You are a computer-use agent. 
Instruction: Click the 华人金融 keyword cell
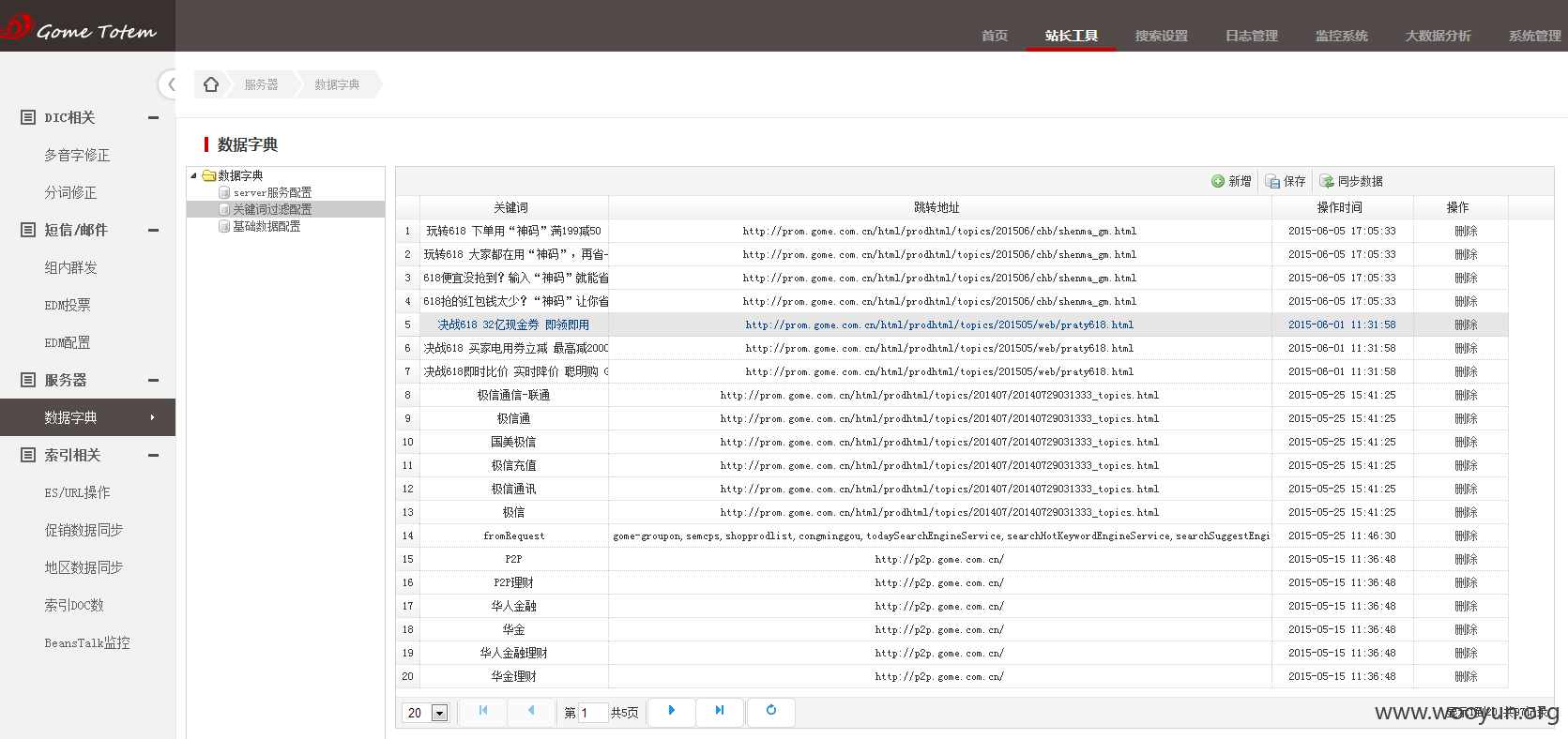[513, 606]
